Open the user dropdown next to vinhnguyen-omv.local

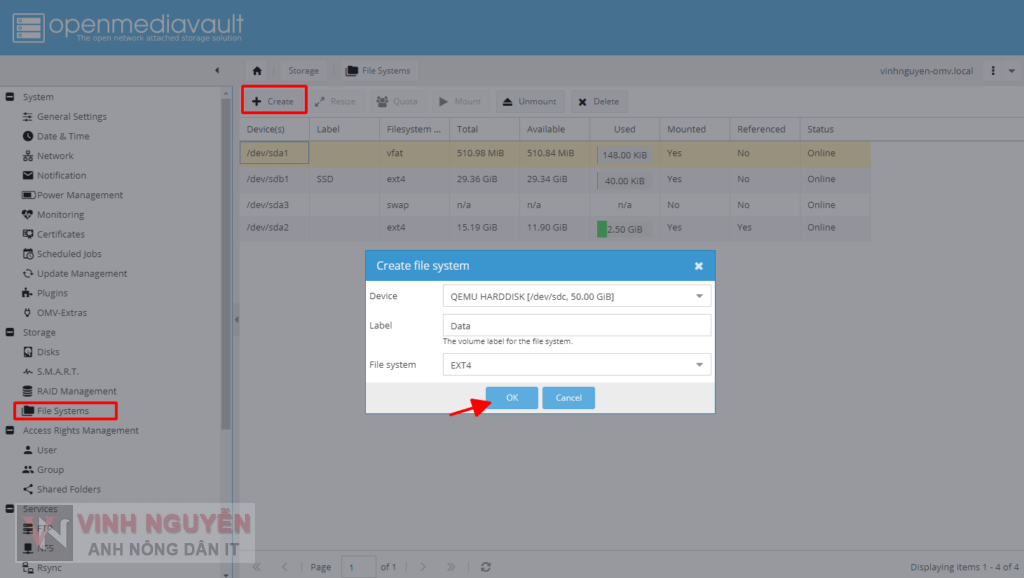click(1011, 70)
